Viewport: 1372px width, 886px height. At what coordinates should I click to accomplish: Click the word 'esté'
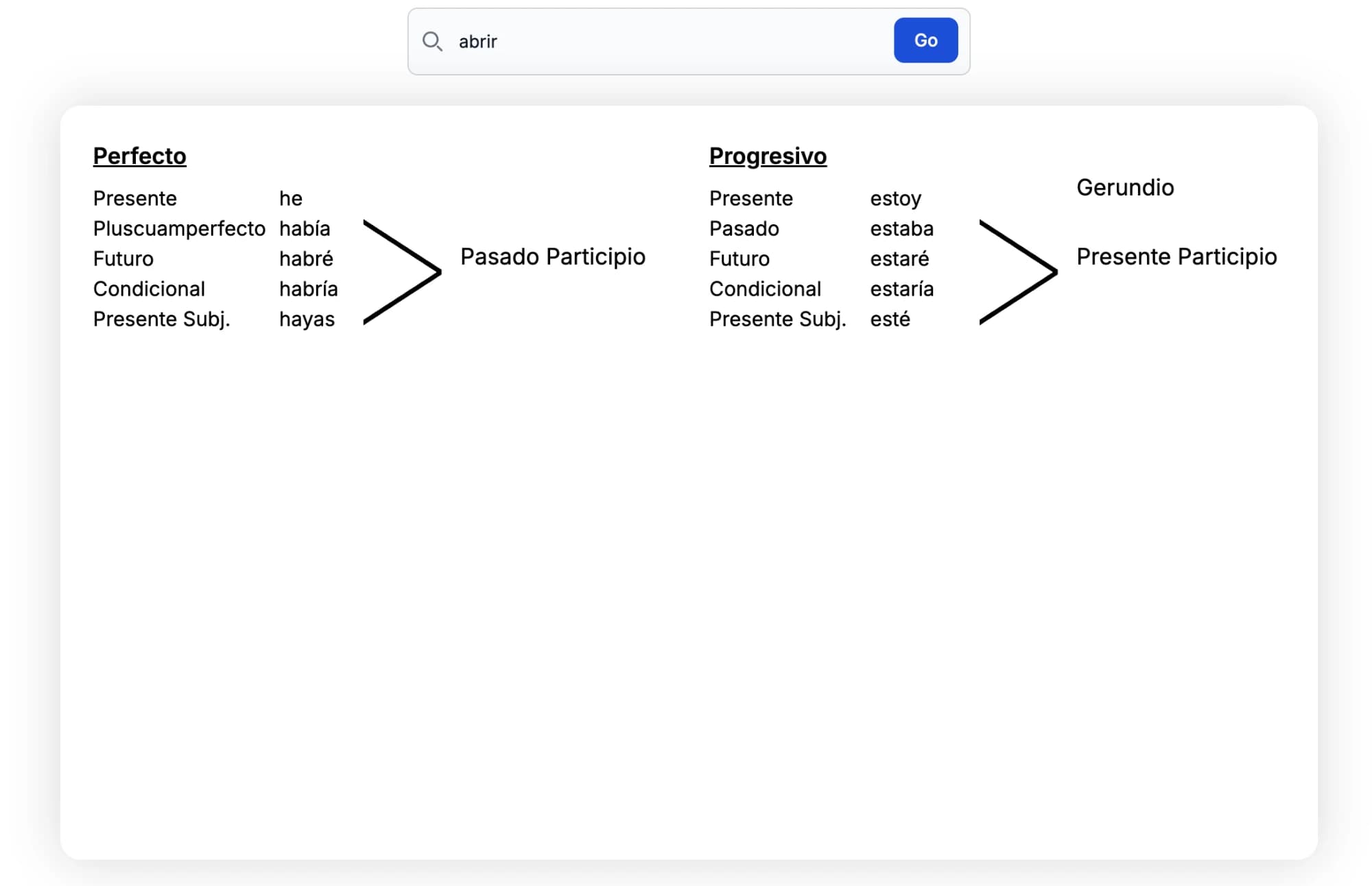point(890,319)
